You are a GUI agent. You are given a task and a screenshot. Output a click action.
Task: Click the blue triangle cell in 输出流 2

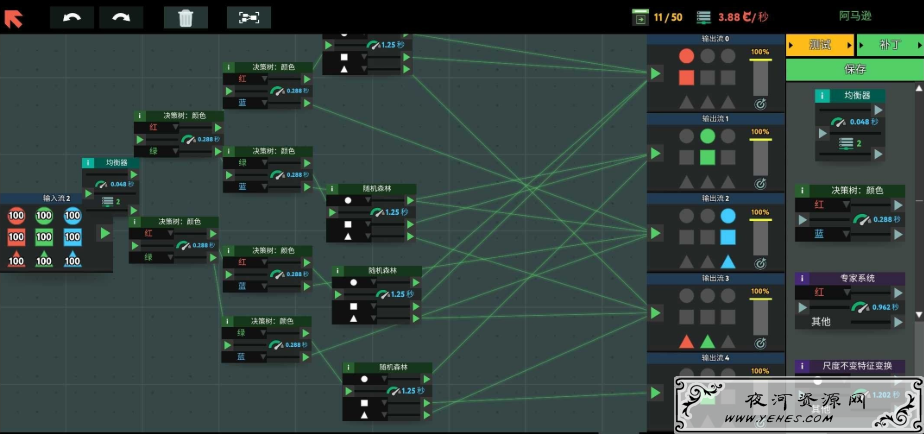tap(728, 261)
